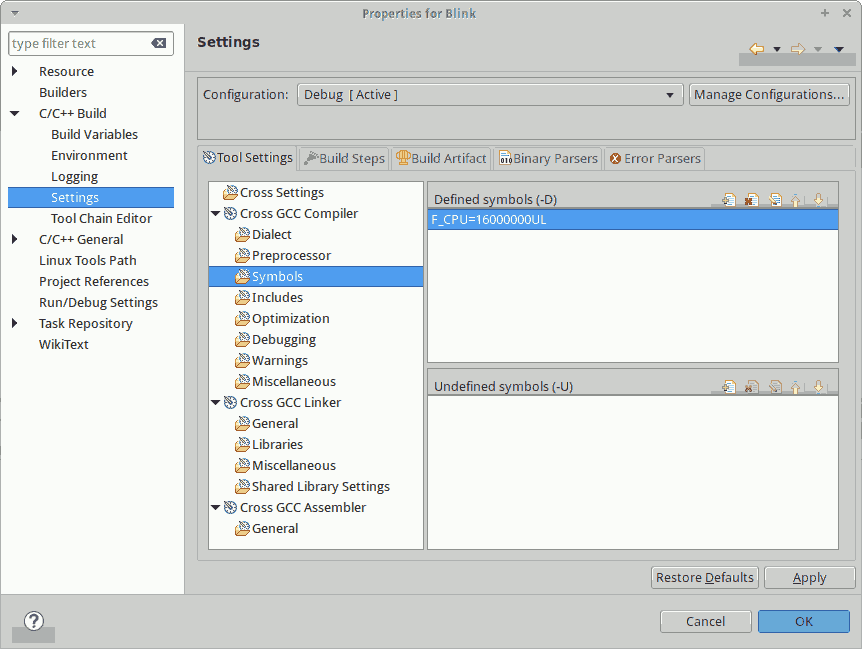Delete the selected defined symbol
This screenshot has height=649, width=862.
[751, 200]
